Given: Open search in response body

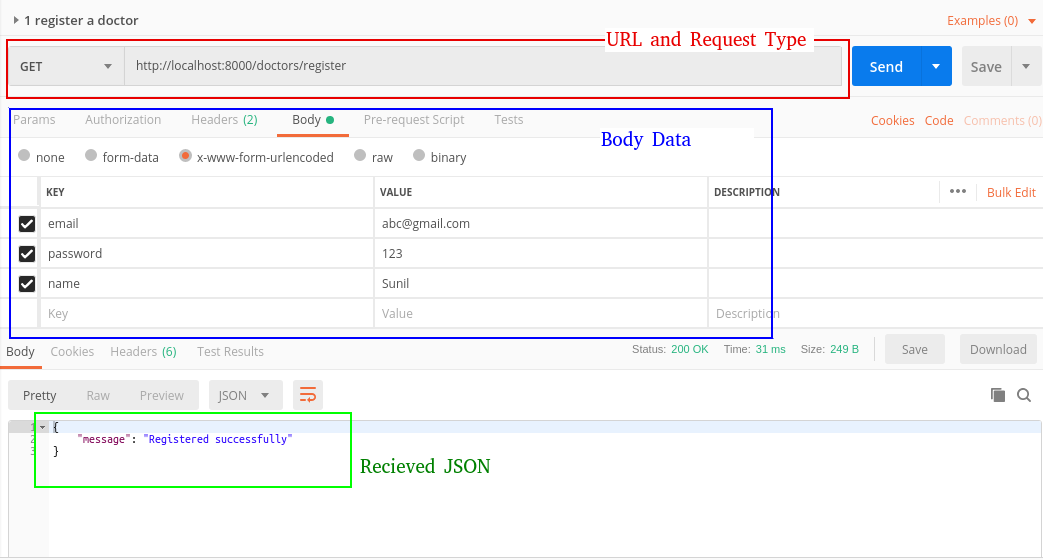Looking at the screenshot, I should tap(1024, 395).
